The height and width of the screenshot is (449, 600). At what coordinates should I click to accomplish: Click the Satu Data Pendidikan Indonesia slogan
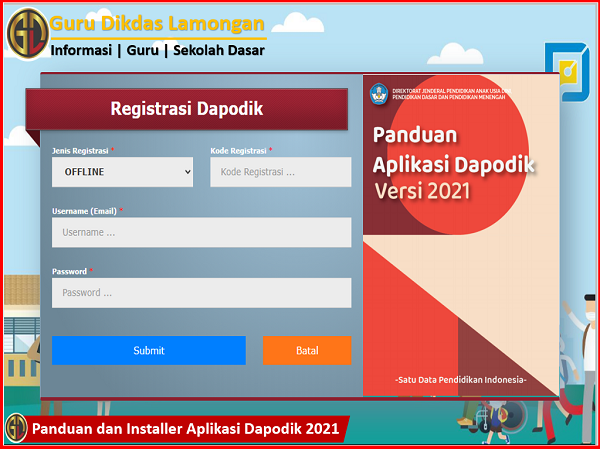pyautogui.click(x=461, y=380)
